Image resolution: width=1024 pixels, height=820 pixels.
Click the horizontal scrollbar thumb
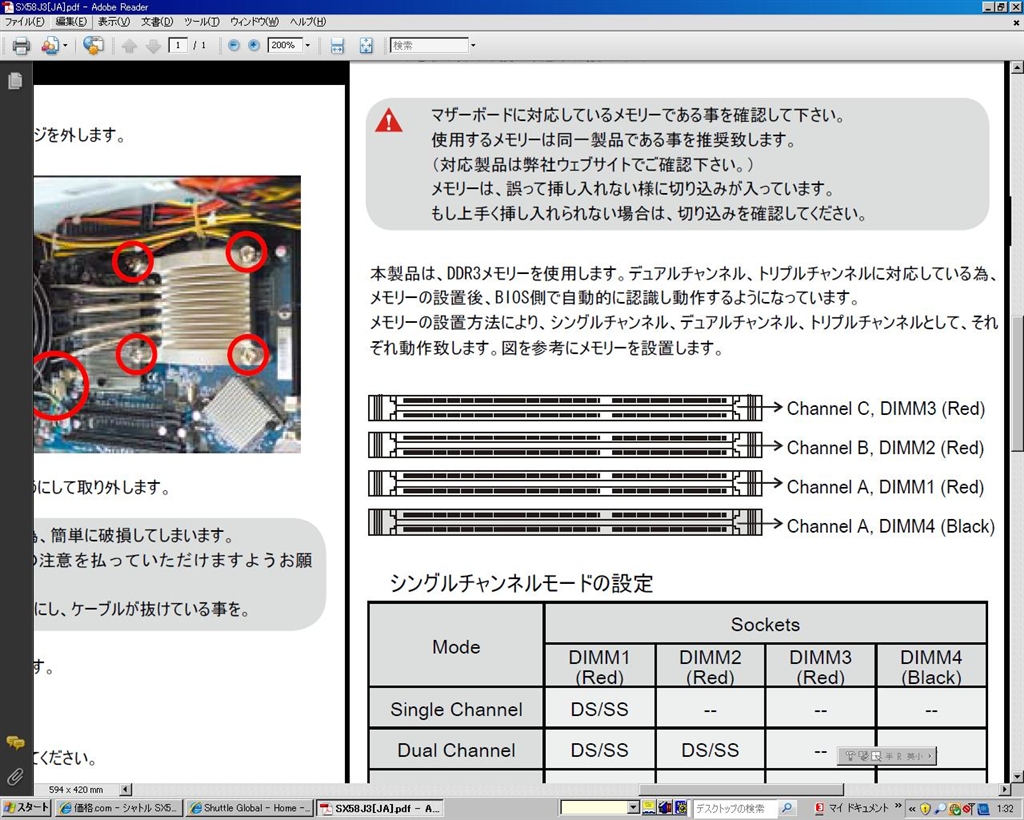coord(741,789)
